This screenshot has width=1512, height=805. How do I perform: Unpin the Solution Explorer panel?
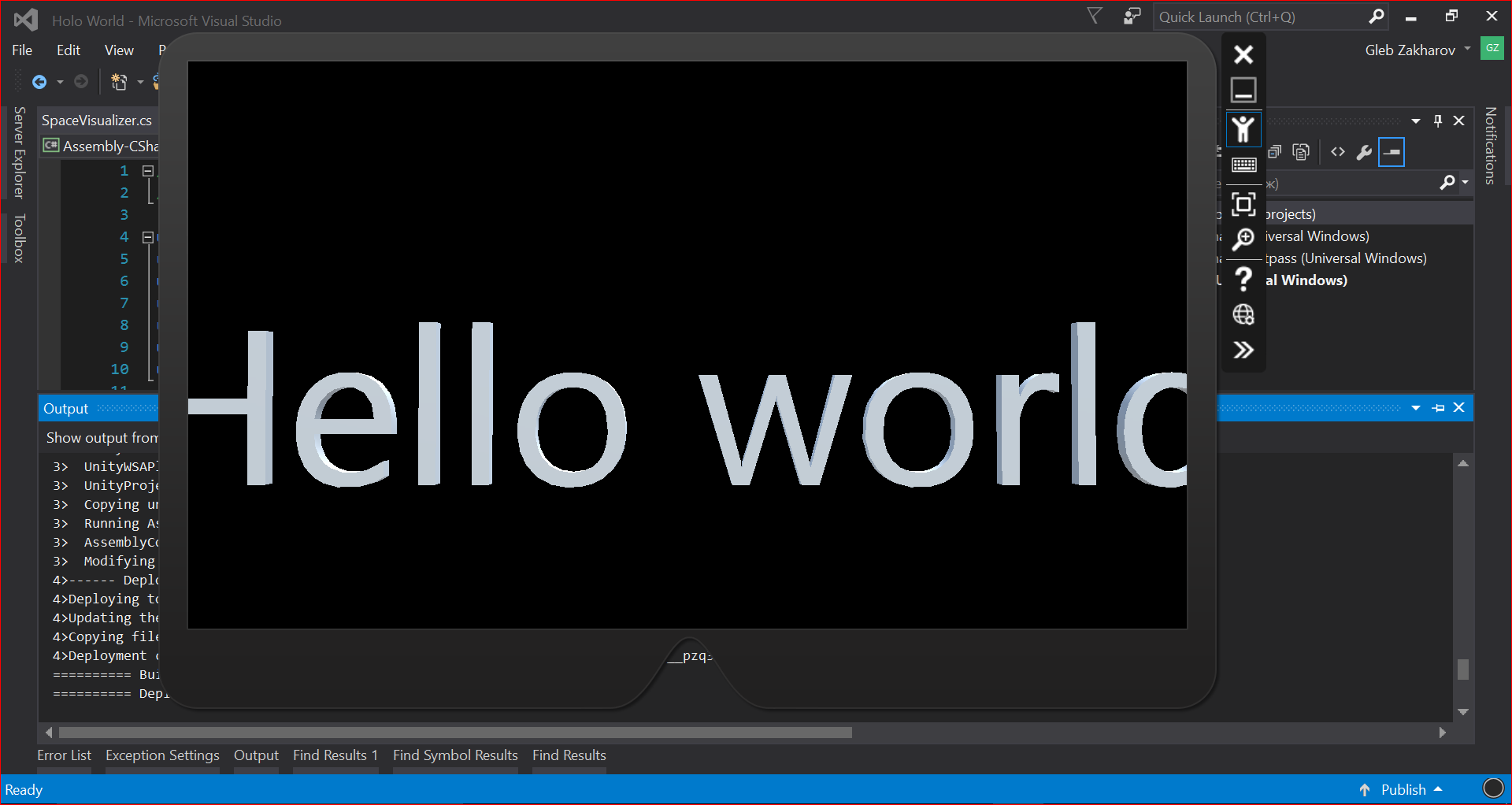tap(1437, 121)
